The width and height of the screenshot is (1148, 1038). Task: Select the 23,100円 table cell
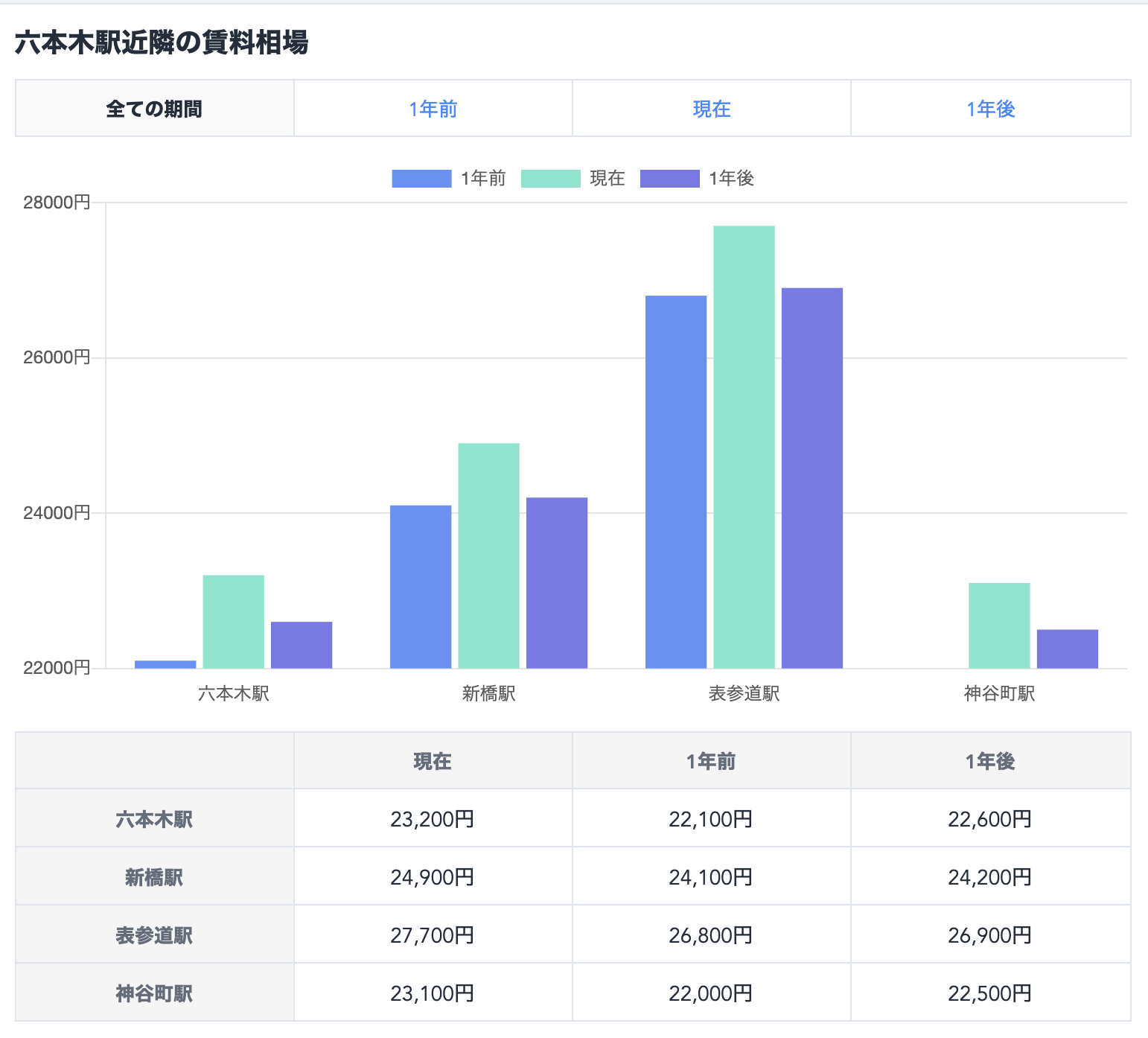[433, 993]
